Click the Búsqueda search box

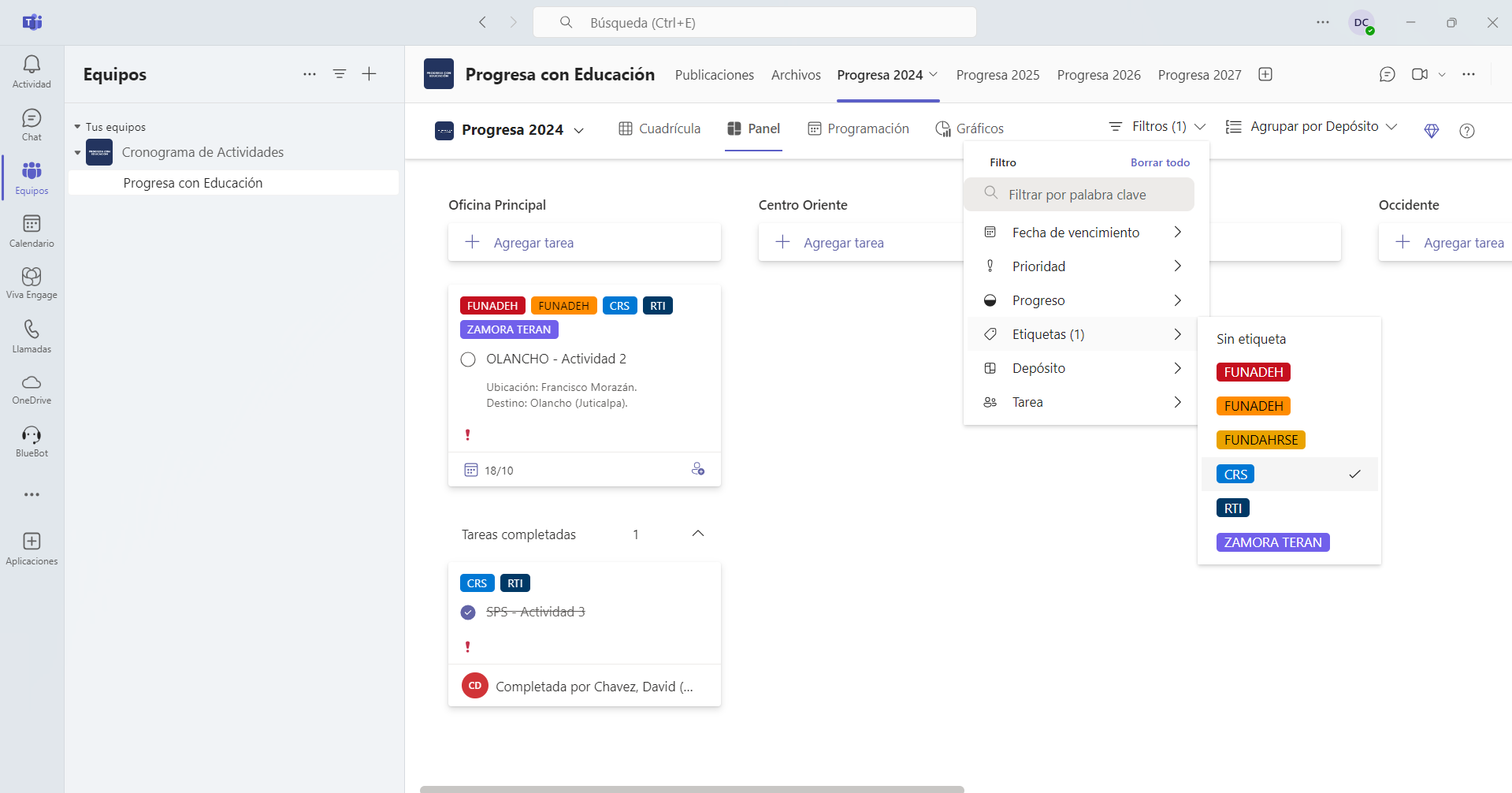coord(755,22)
